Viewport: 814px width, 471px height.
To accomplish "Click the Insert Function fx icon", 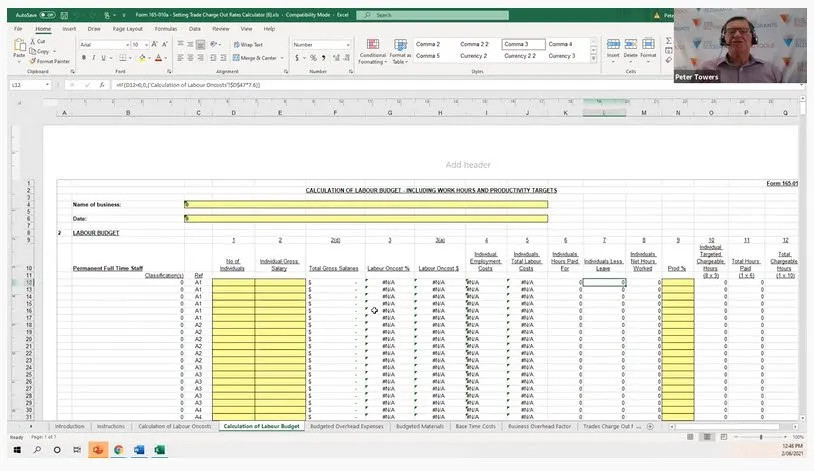I will point(100,86).
